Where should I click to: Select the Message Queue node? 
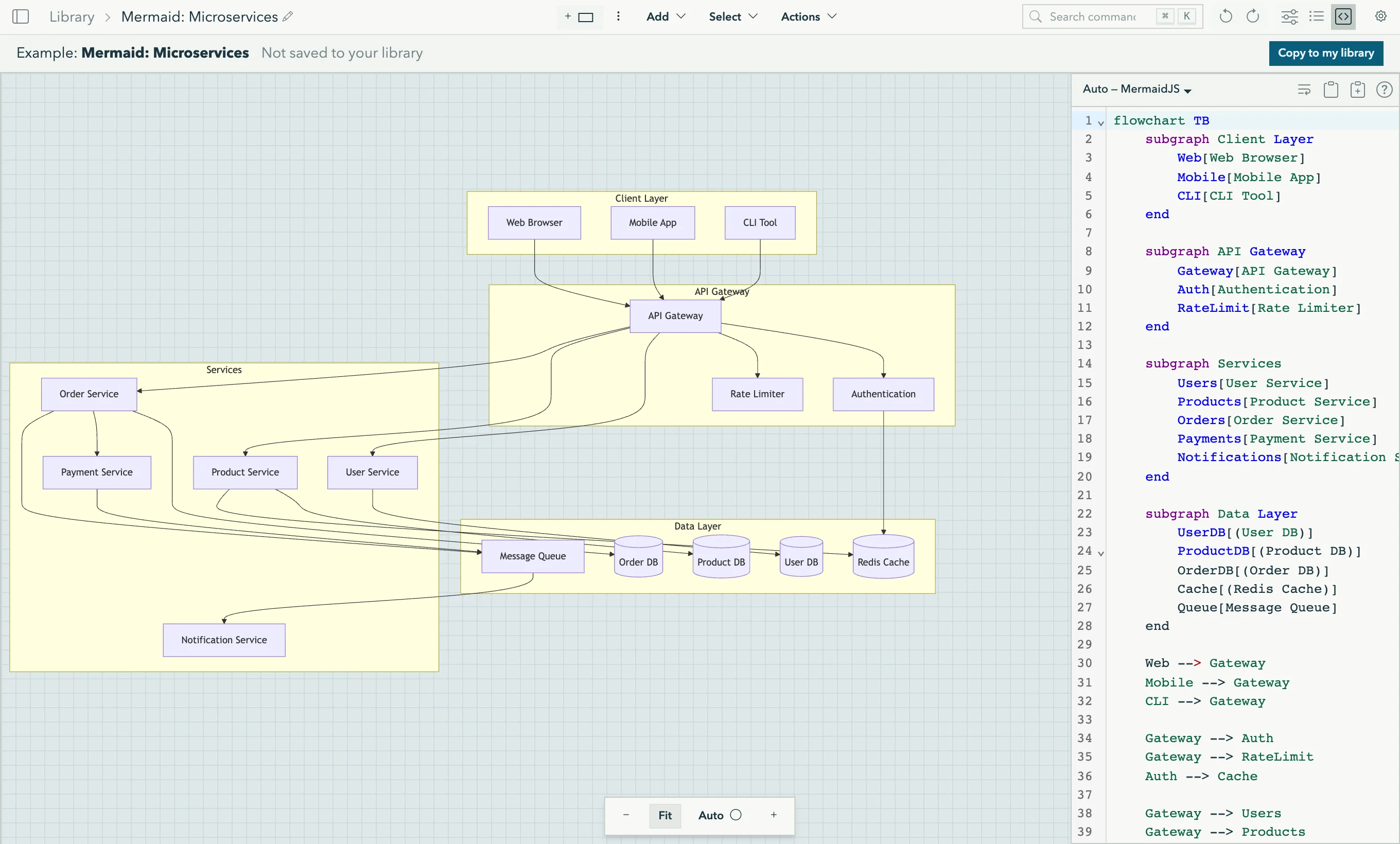532,556
